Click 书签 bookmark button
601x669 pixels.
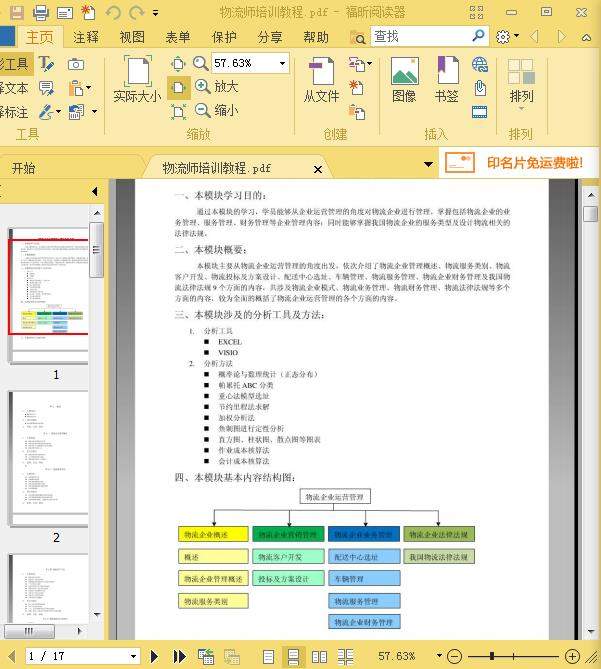(x=447, y=80)
